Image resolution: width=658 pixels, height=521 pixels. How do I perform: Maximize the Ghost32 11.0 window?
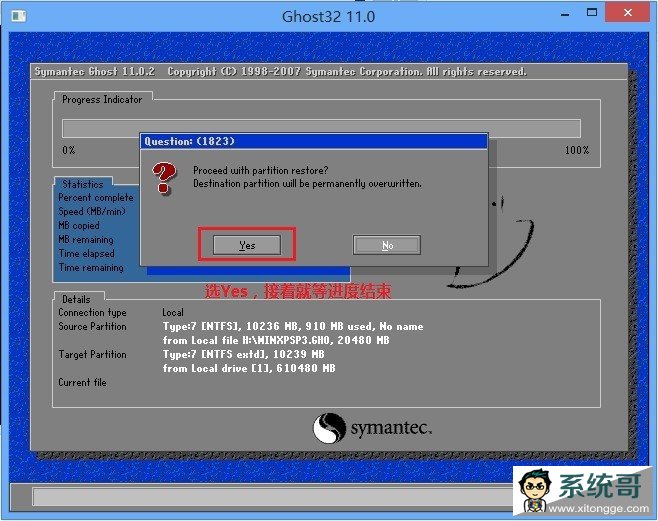[x=592, y=13]
